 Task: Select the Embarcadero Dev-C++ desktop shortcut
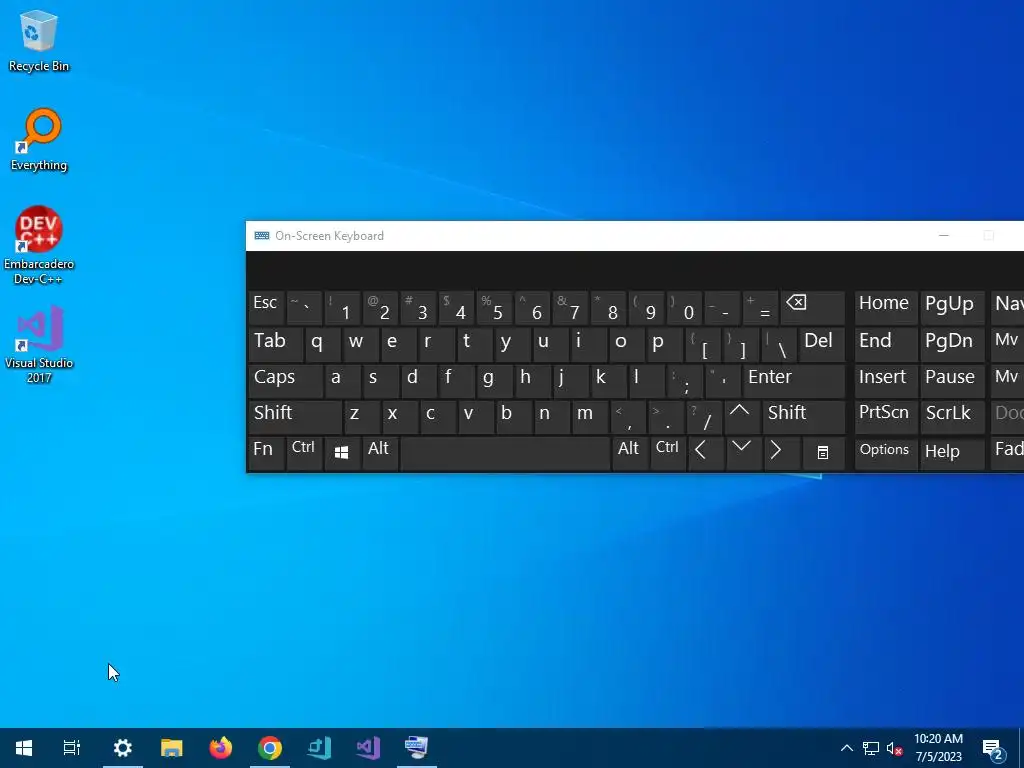click(39, 246)
